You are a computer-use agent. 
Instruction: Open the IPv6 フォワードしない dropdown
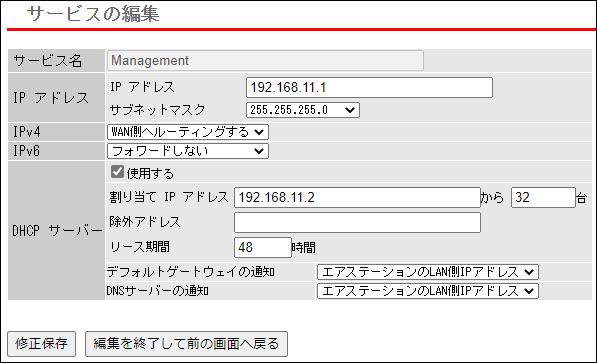[188, 151]
